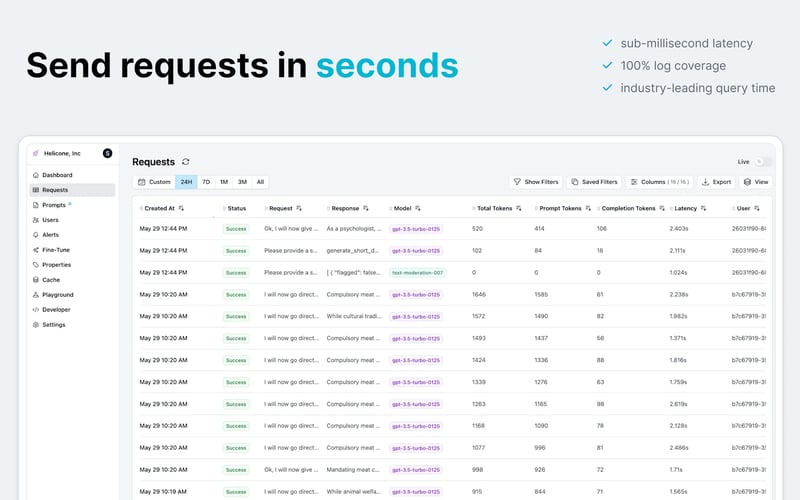
Task: Click the Show Filters button
Action: [536, 182]
